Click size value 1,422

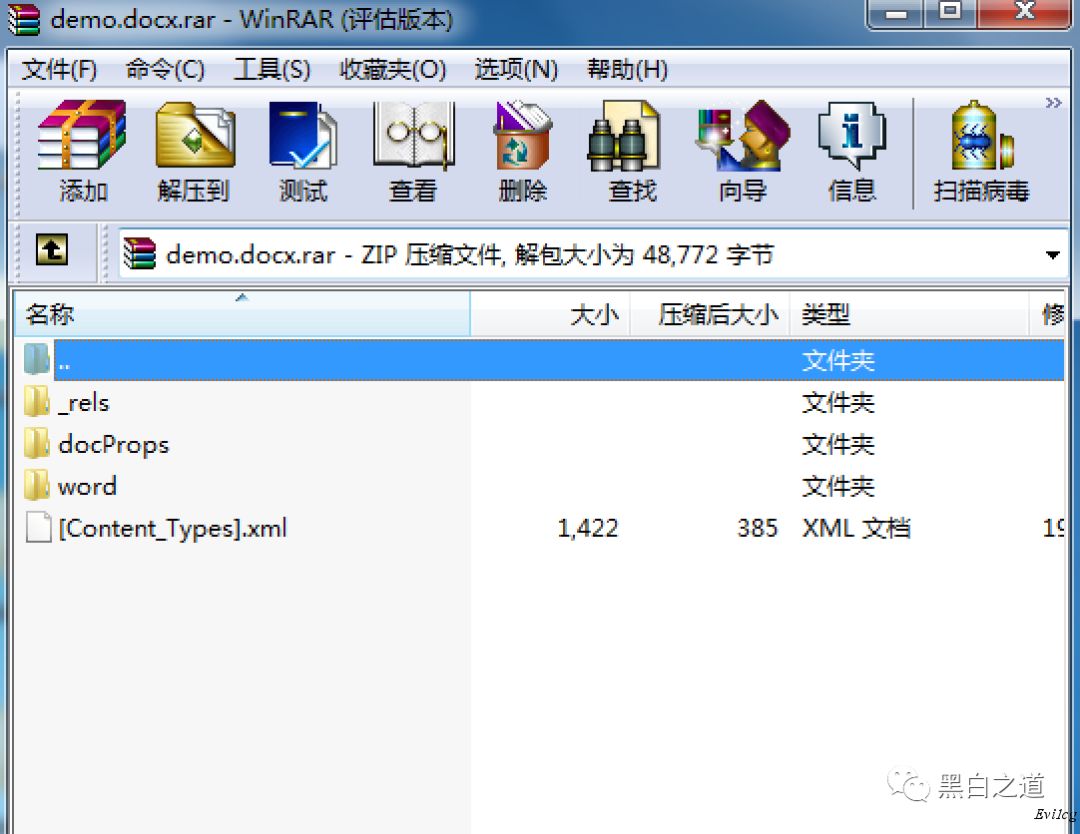(x=588, y=528)
